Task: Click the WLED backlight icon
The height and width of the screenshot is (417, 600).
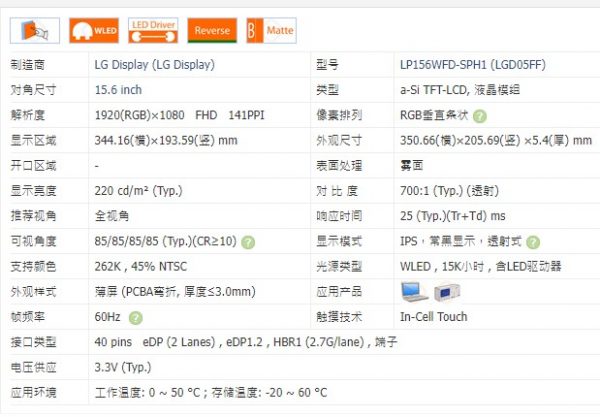Action: (x=94, y=31)
